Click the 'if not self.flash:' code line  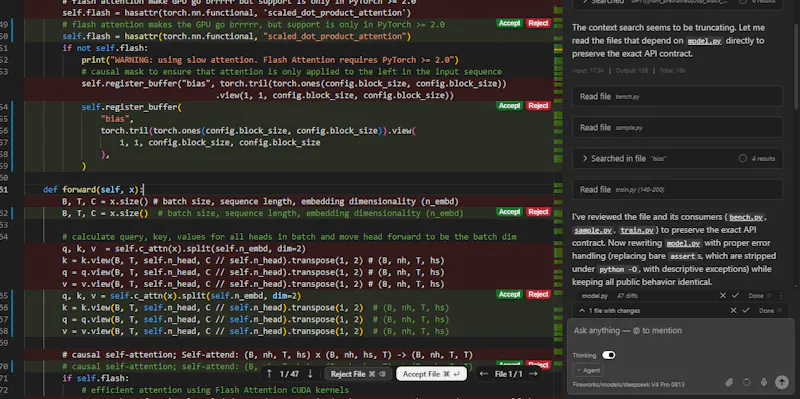click(105, 48)
